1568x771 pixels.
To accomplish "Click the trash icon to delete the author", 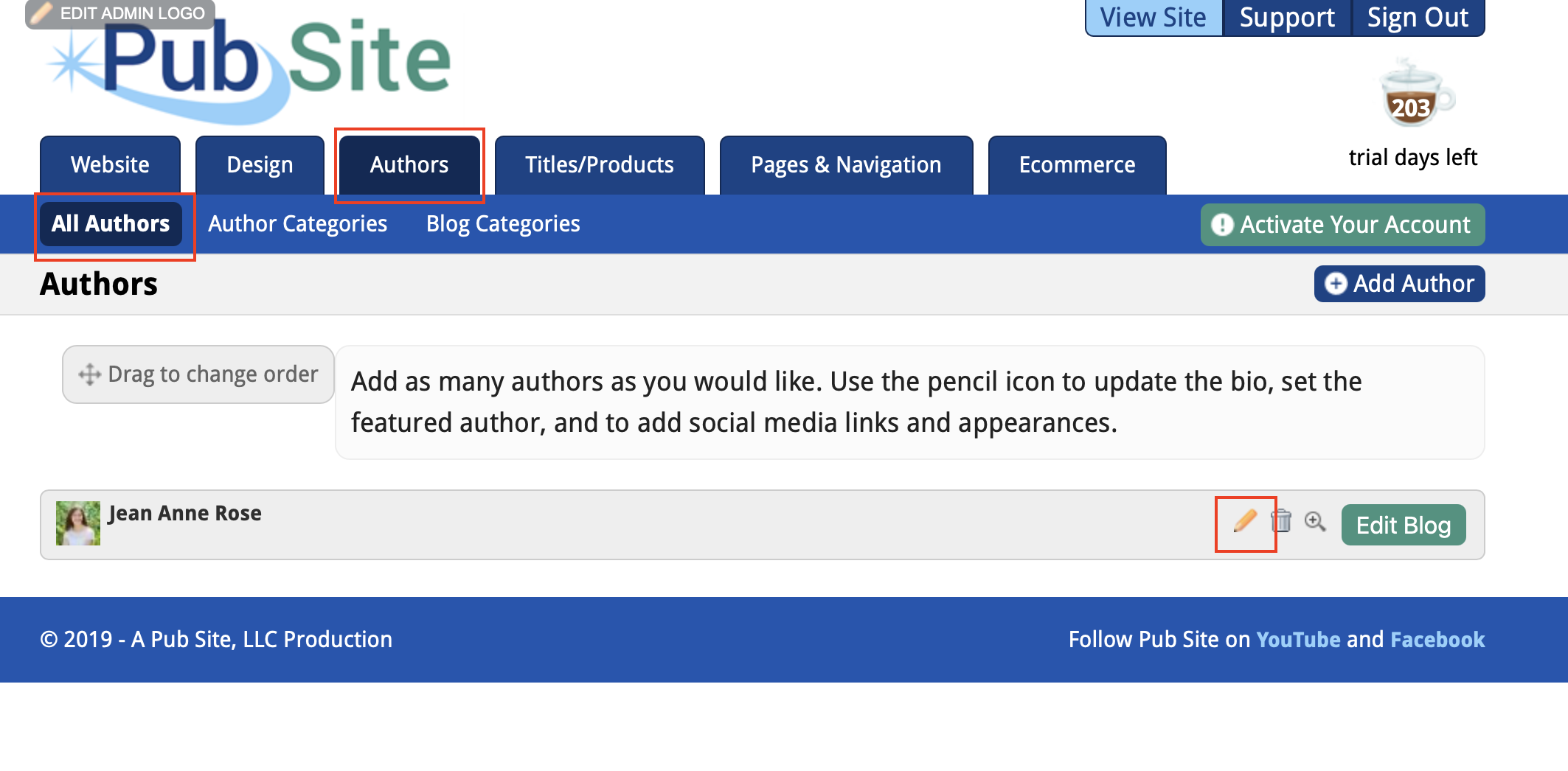I will [1281, 521].
